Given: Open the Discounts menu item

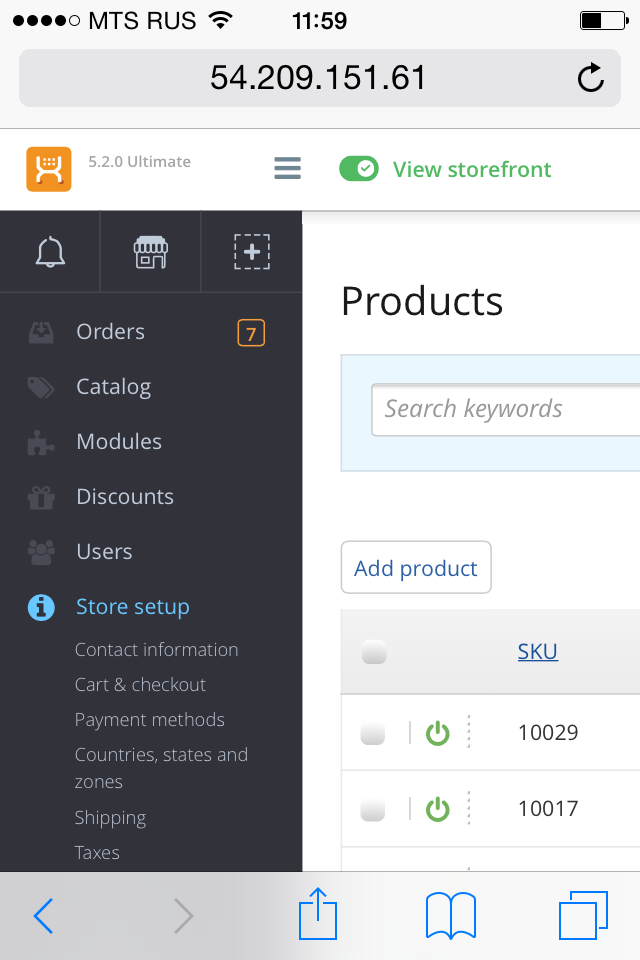Looking at the screenshot, I should coord(125,497).
